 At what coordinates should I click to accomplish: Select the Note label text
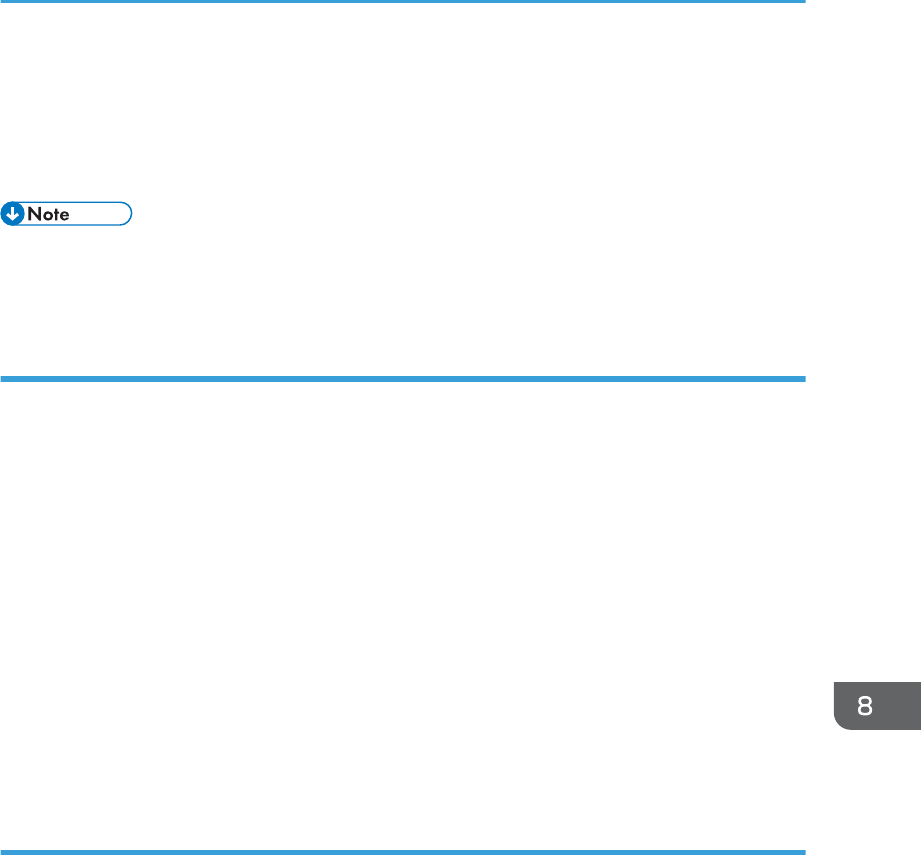pyautogui.click(x=48, y=214)
